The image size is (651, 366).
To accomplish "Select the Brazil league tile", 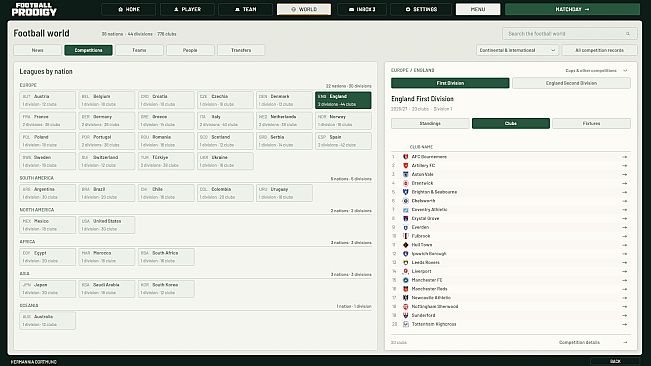I will click(107, 193).
